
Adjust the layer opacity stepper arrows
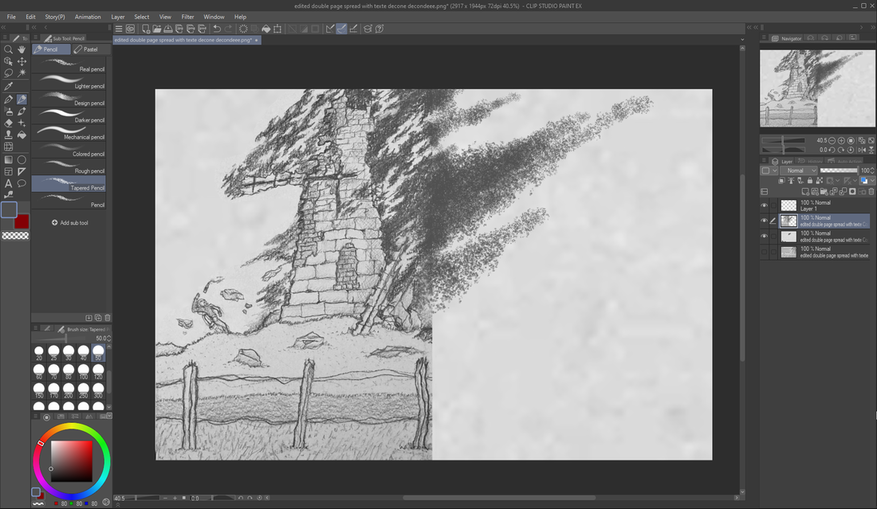(874, 171)
